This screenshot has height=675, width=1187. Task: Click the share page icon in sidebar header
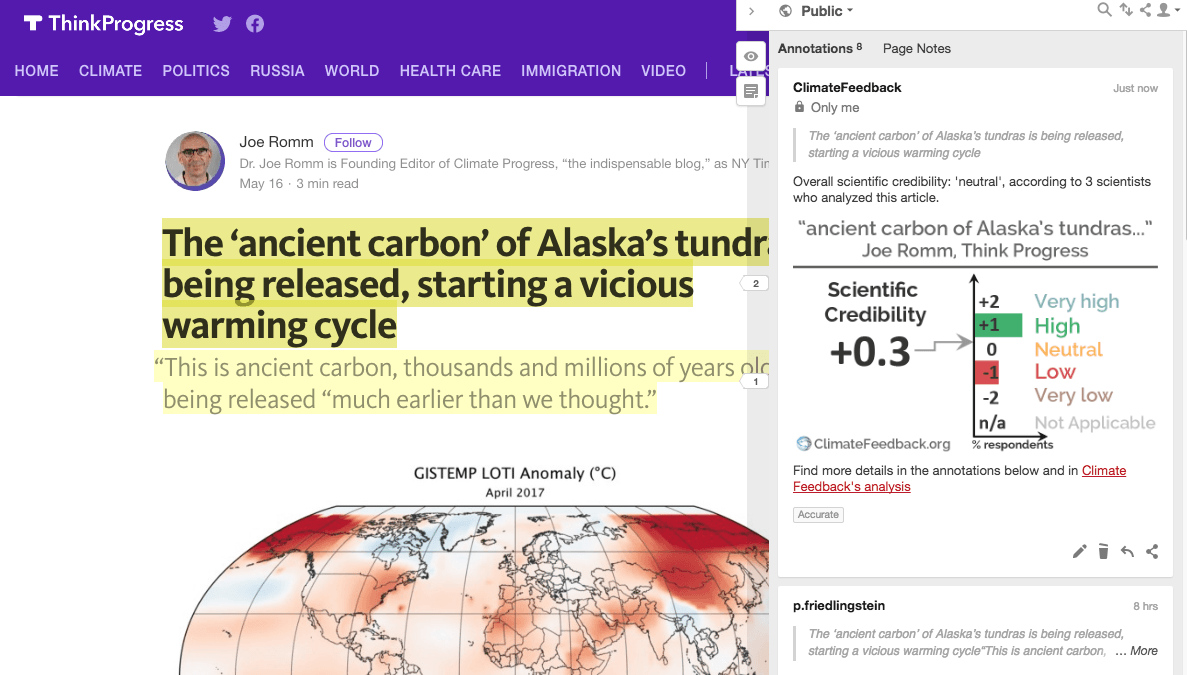tap(1145, 10)
